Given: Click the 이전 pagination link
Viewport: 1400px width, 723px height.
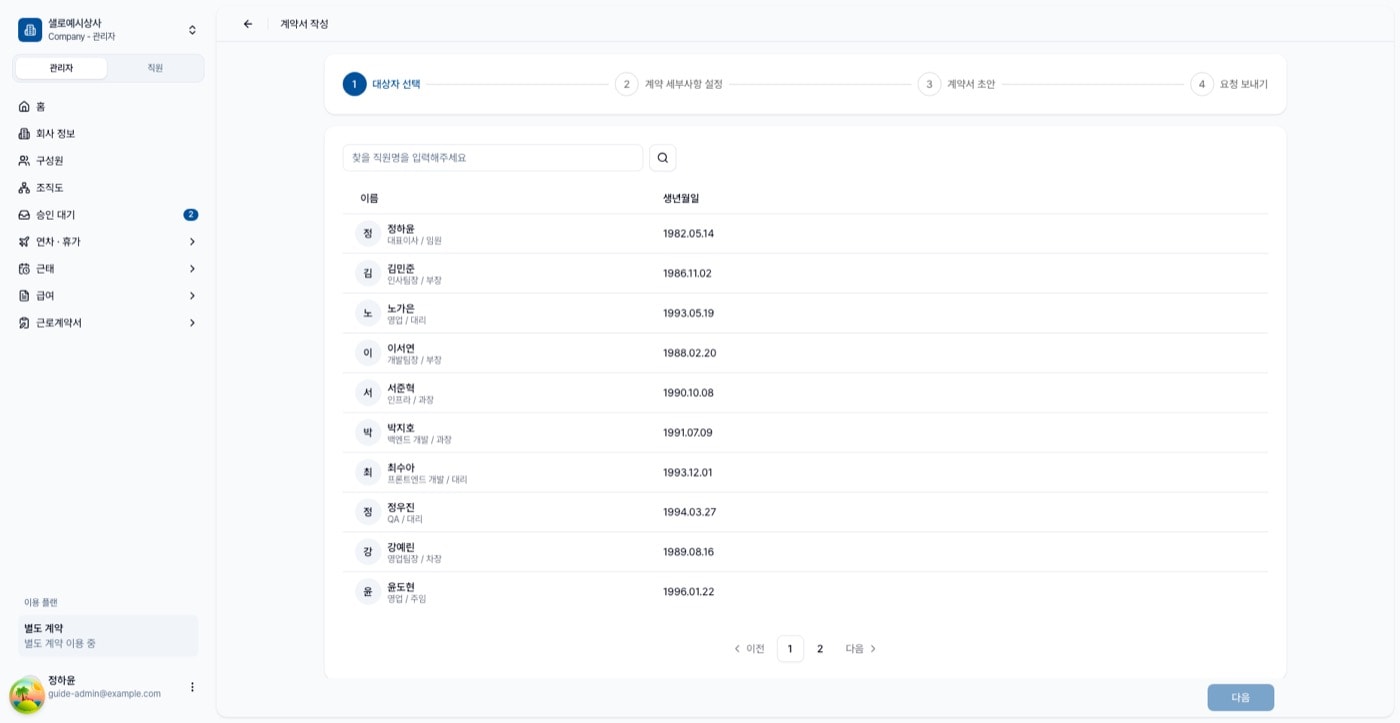Looking at the screenshot, I should coord(749,649).
